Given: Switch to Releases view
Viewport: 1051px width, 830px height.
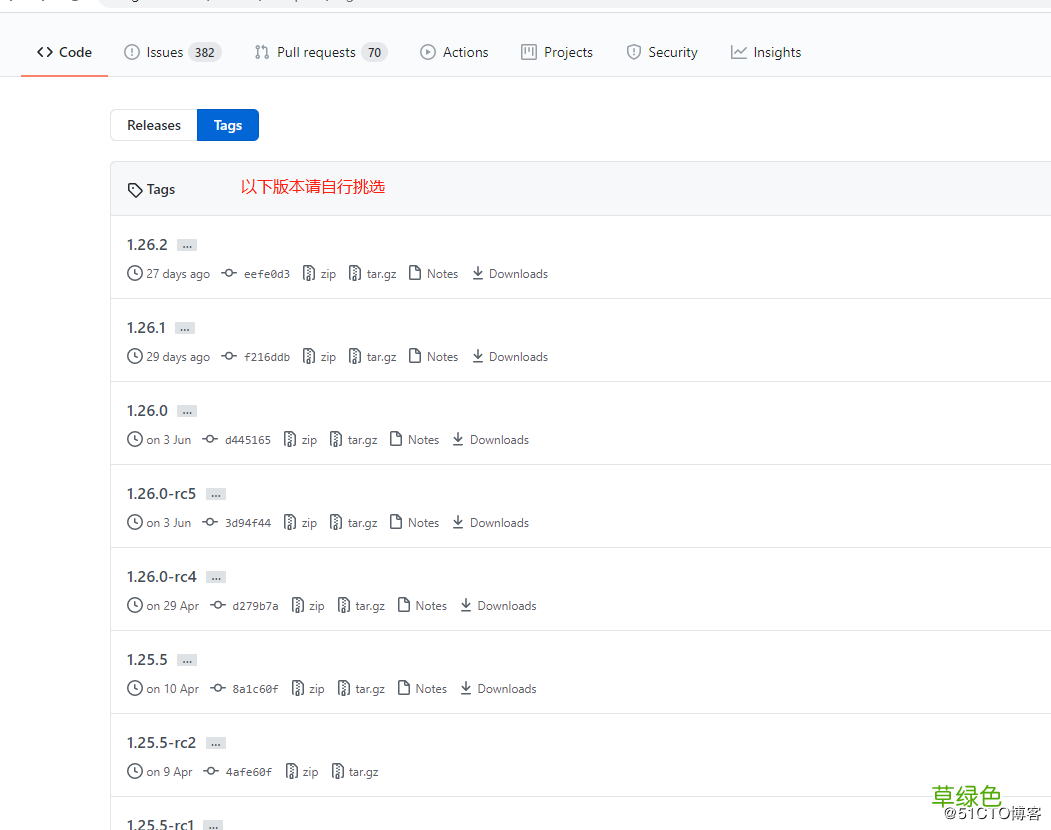Looking at the screenshot, I should coord(153,125).
